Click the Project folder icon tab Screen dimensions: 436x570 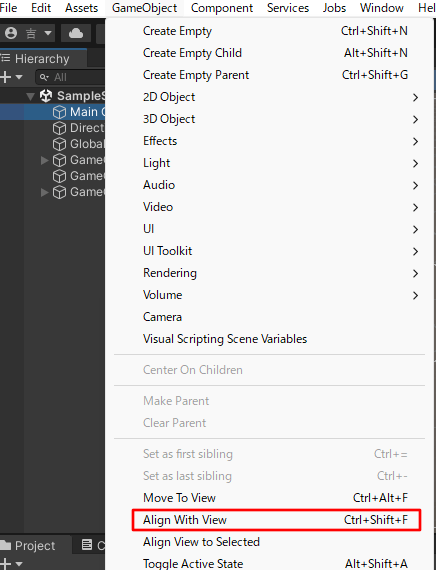6,545
